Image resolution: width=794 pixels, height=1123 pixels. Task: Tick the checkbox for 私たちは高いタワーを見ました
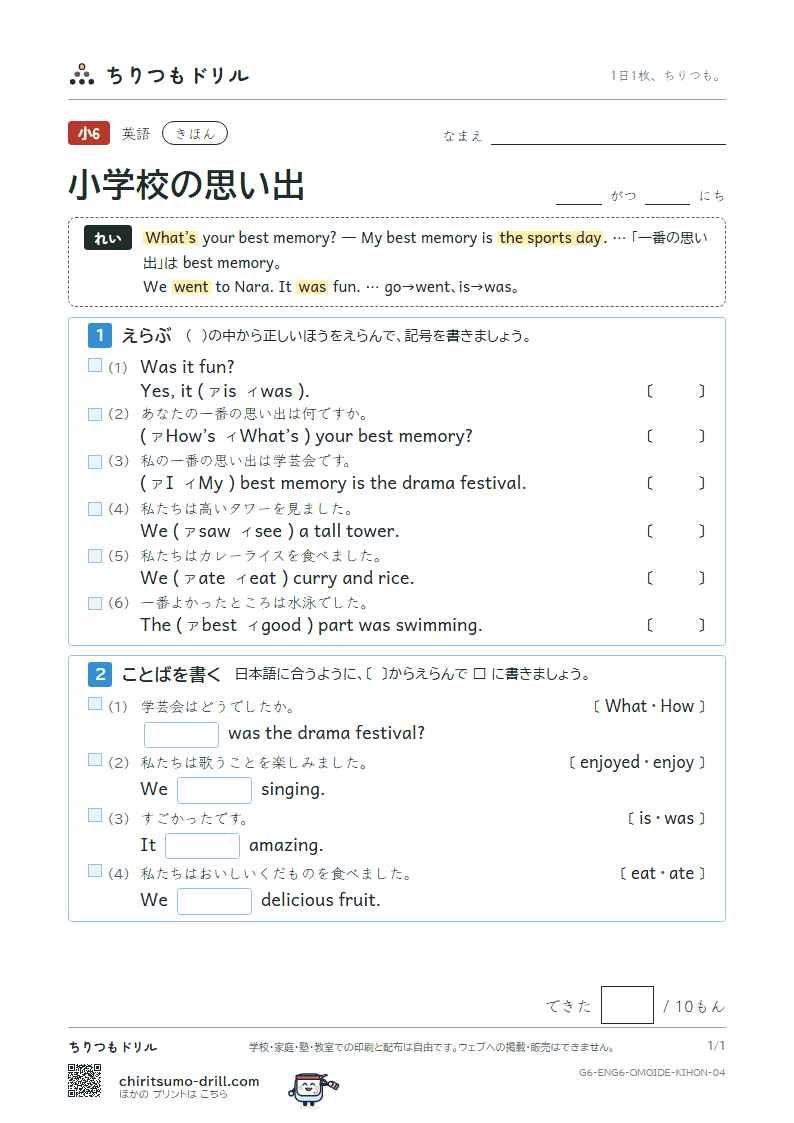click(x=95, y=509)
